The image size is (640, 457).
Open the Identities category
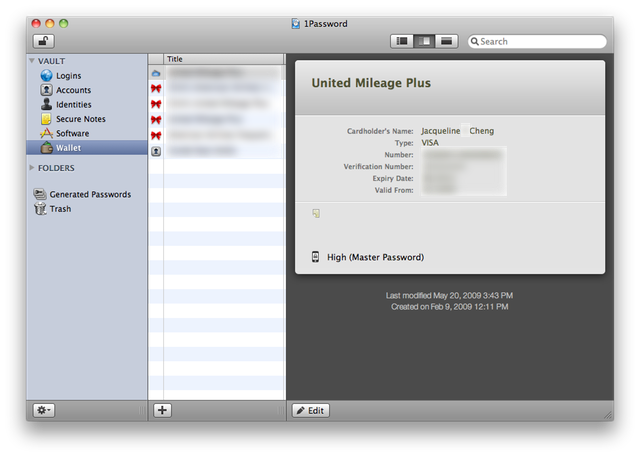click(87, 104)
